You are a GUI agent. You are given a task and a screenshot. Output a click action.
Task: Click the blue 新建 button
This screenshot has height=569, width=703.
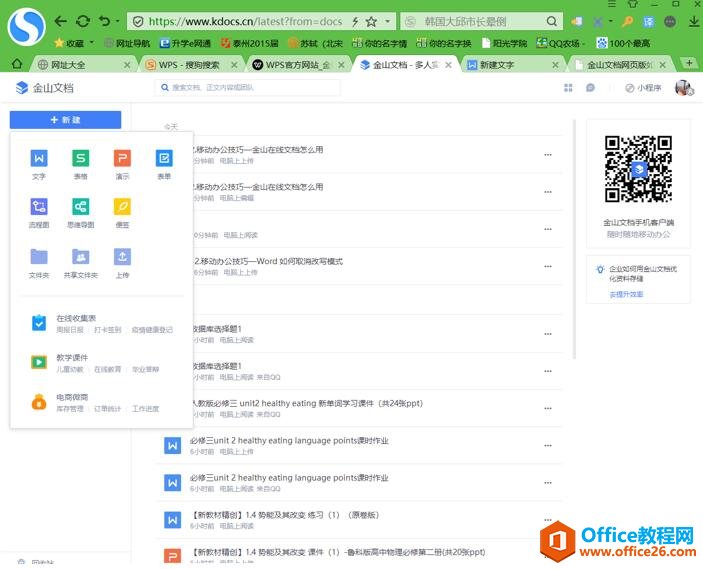click(65, 120)
